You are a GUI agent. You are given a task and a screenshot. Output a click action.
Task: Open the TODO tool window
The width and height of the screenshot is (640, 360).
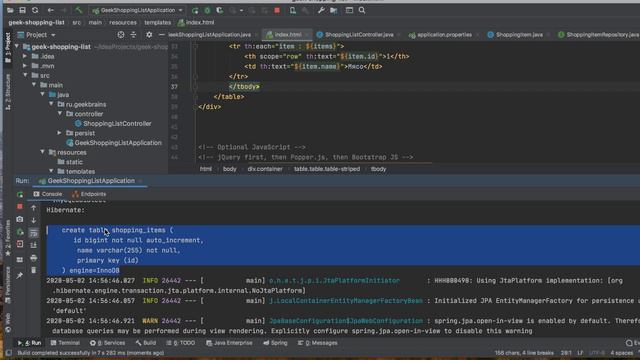point(181,343)
